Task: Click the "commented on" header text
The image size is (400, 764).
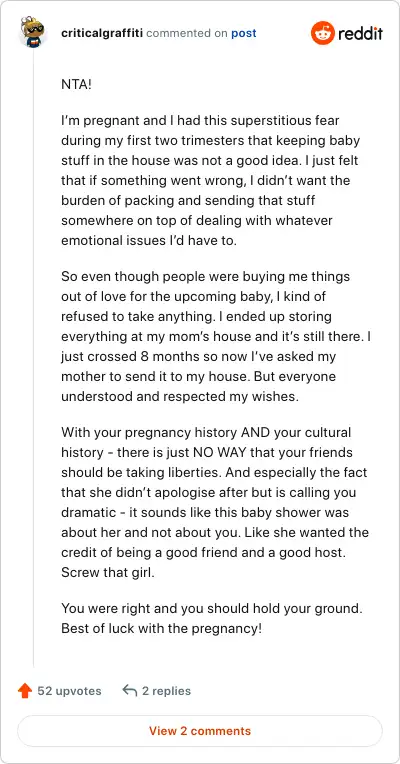Action: (x=187, y=33)
